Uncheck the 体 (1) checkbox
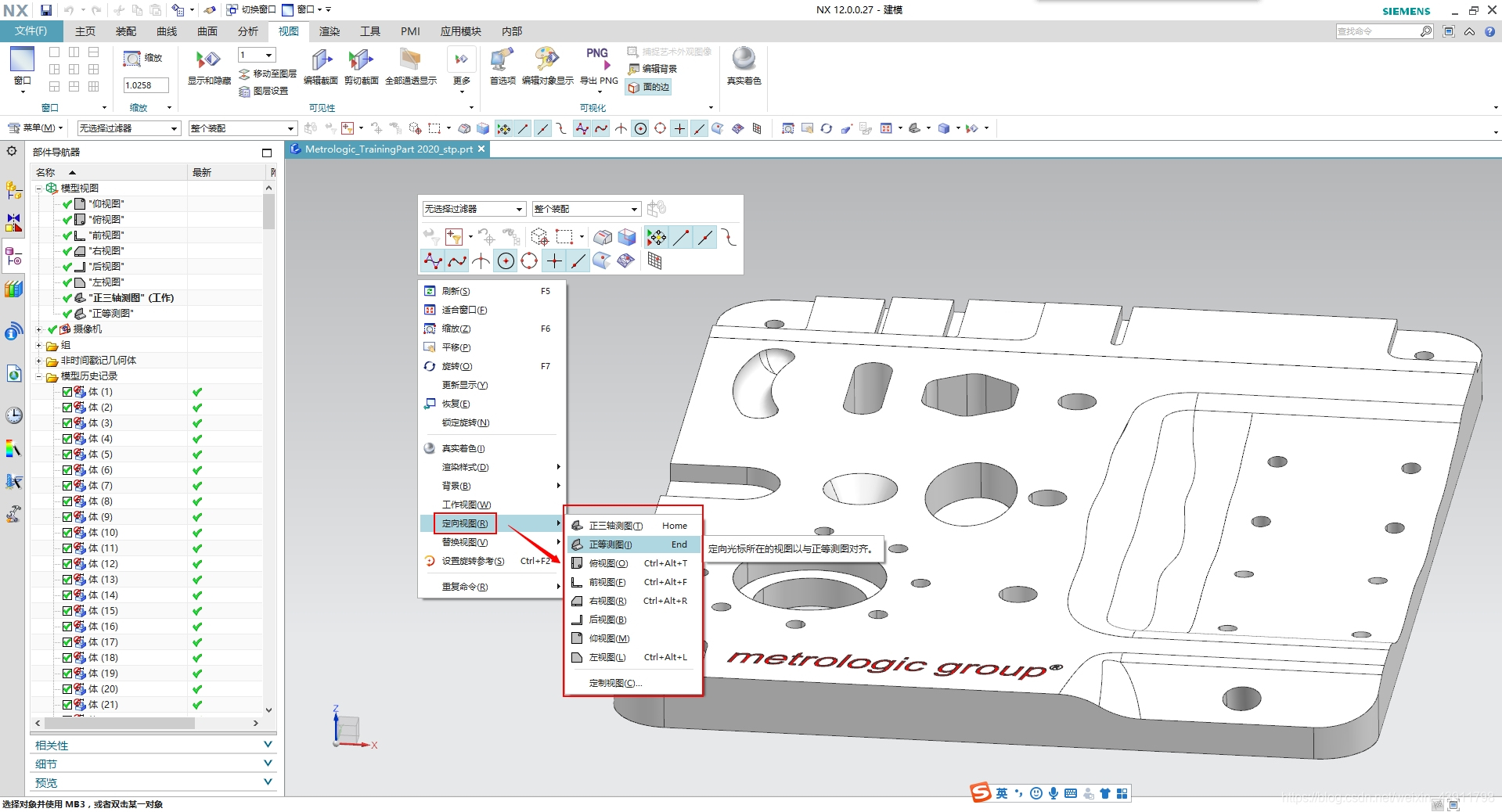 pos(67,392)
